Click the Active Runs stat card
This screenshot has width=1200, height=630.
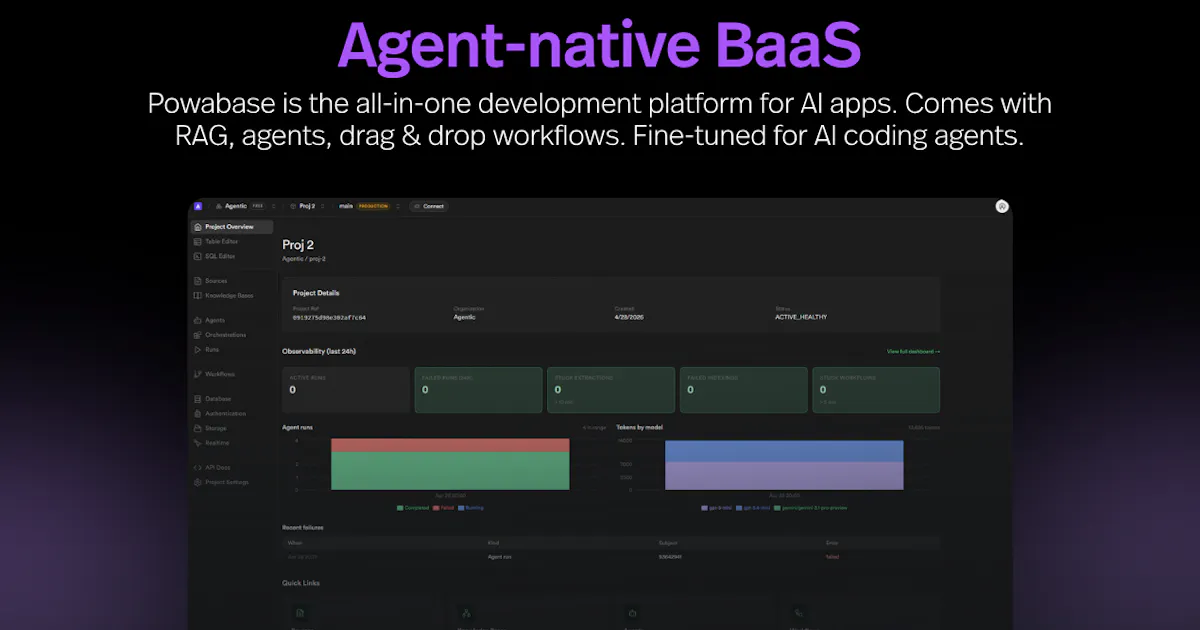[x=346, y=390]
